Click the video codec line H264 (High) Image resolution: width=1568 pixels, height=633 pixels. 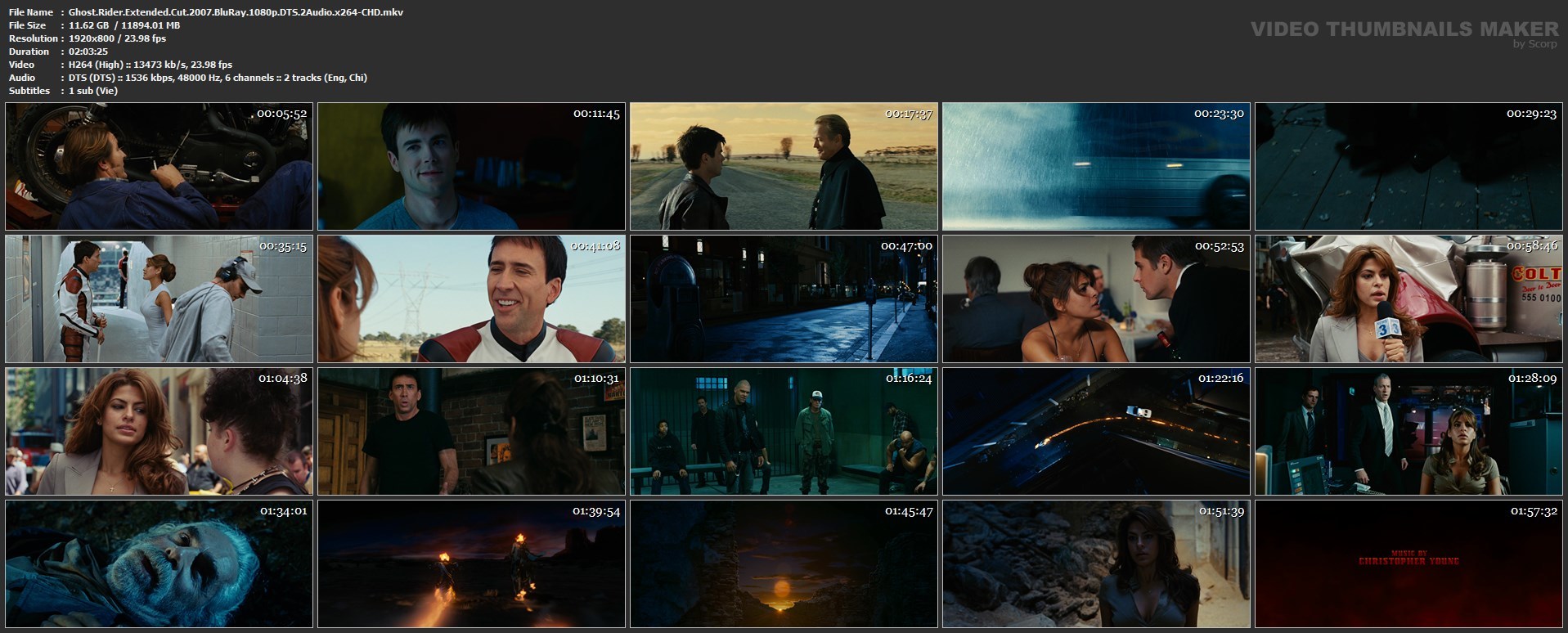click(151, 65)
